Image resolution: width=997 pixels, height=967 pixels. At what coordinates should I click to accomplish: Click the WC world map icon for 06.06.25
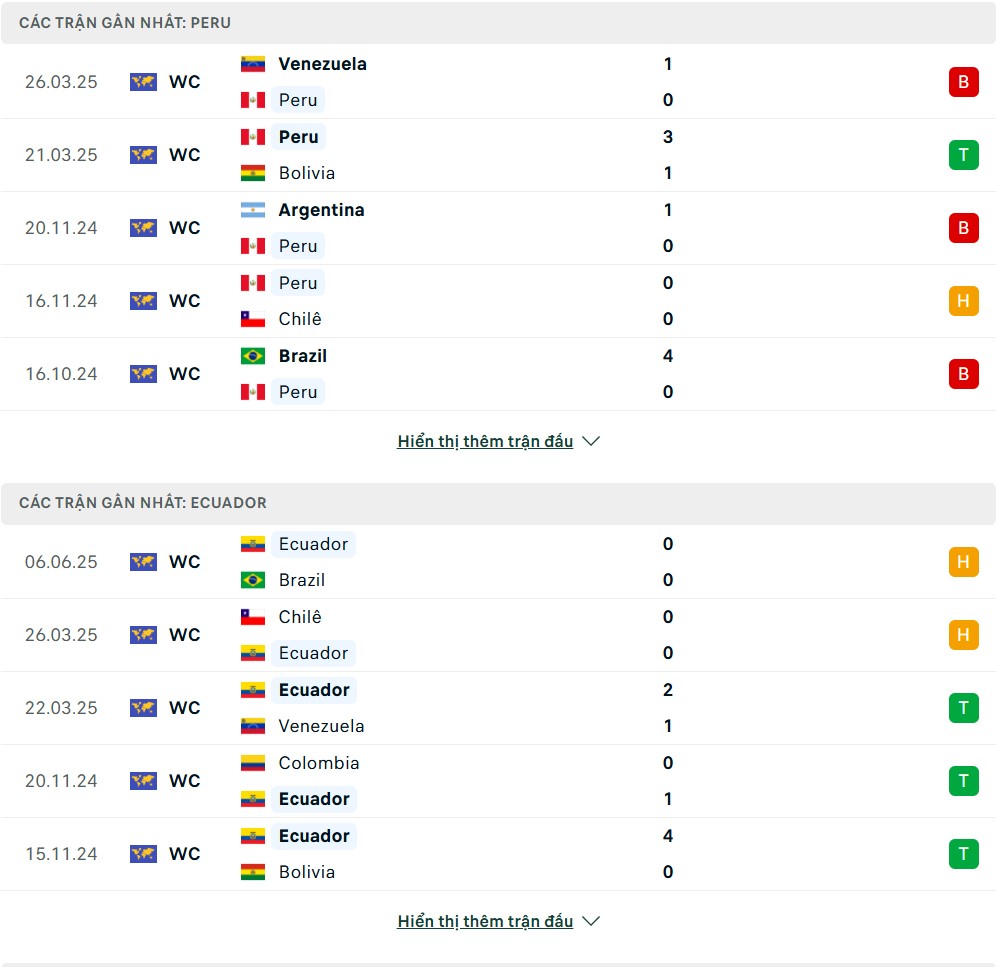pyautogui.click(x=143, y=562)
